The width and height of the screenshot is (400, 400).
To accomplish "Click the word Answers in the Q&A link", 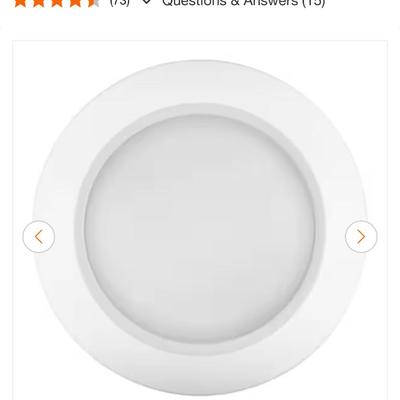I will pos(271,3).
